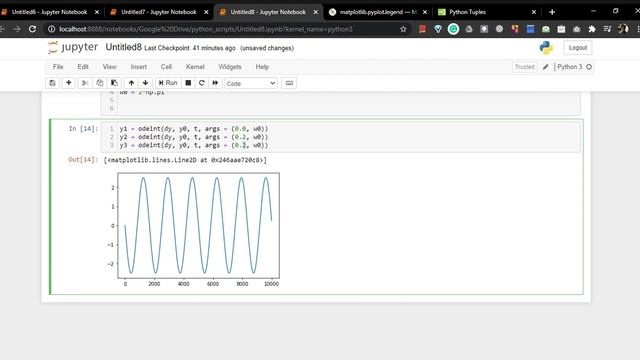Click the Python 3 kernel indicator circle

[589, 67]
